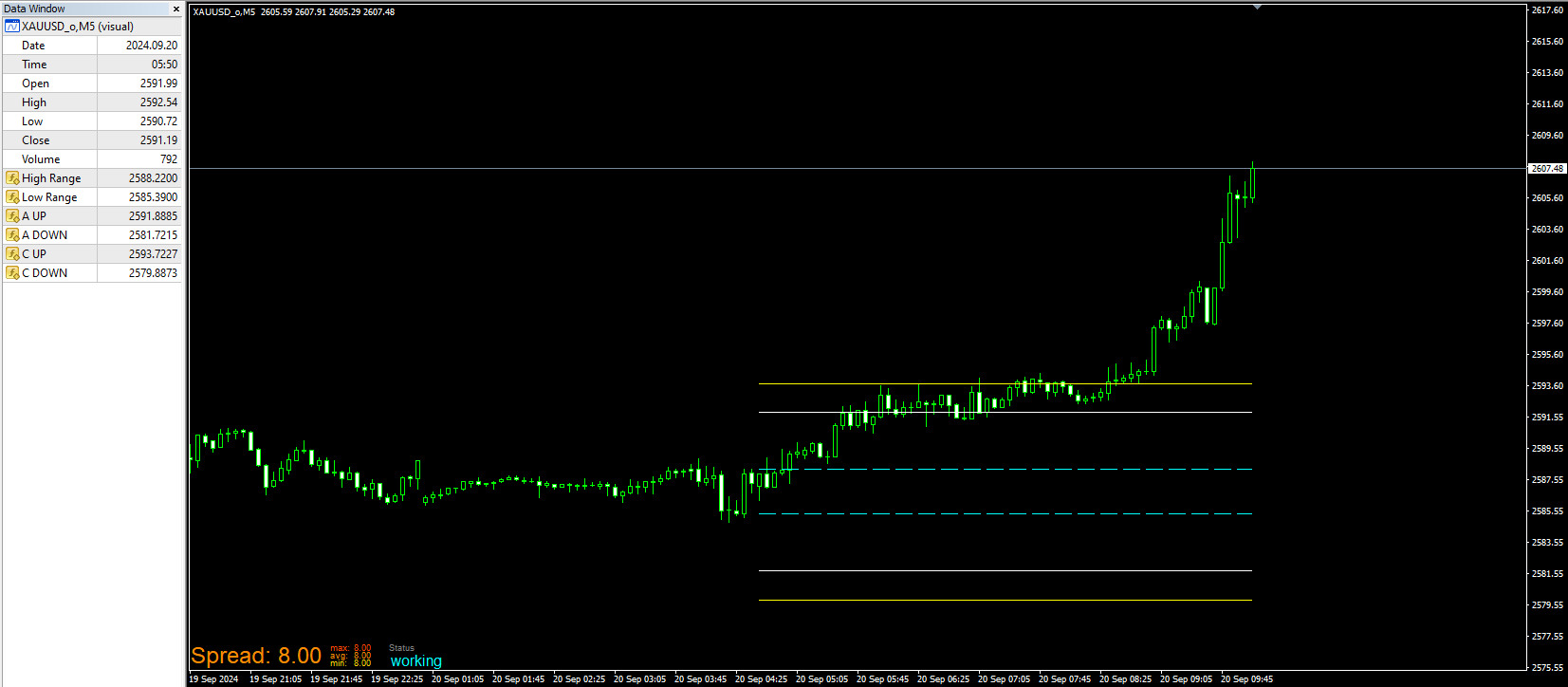Screen dimensions: 1568x687
Task: Click the chart shift triangle marker at top
Action: point(1257,7)
